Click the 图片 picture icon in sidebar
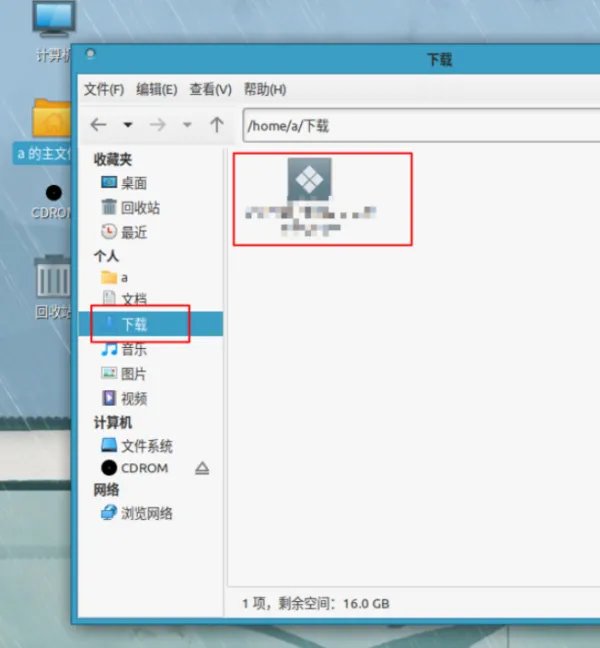Image resolution: width=600 pixels, height=648 pixels. click(x=109, y=373)
